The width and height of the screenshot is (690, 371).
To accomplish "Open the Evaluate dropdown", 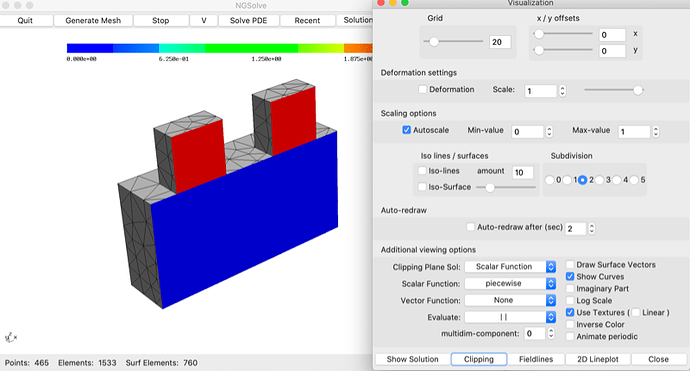I will (x=510, y=317).
